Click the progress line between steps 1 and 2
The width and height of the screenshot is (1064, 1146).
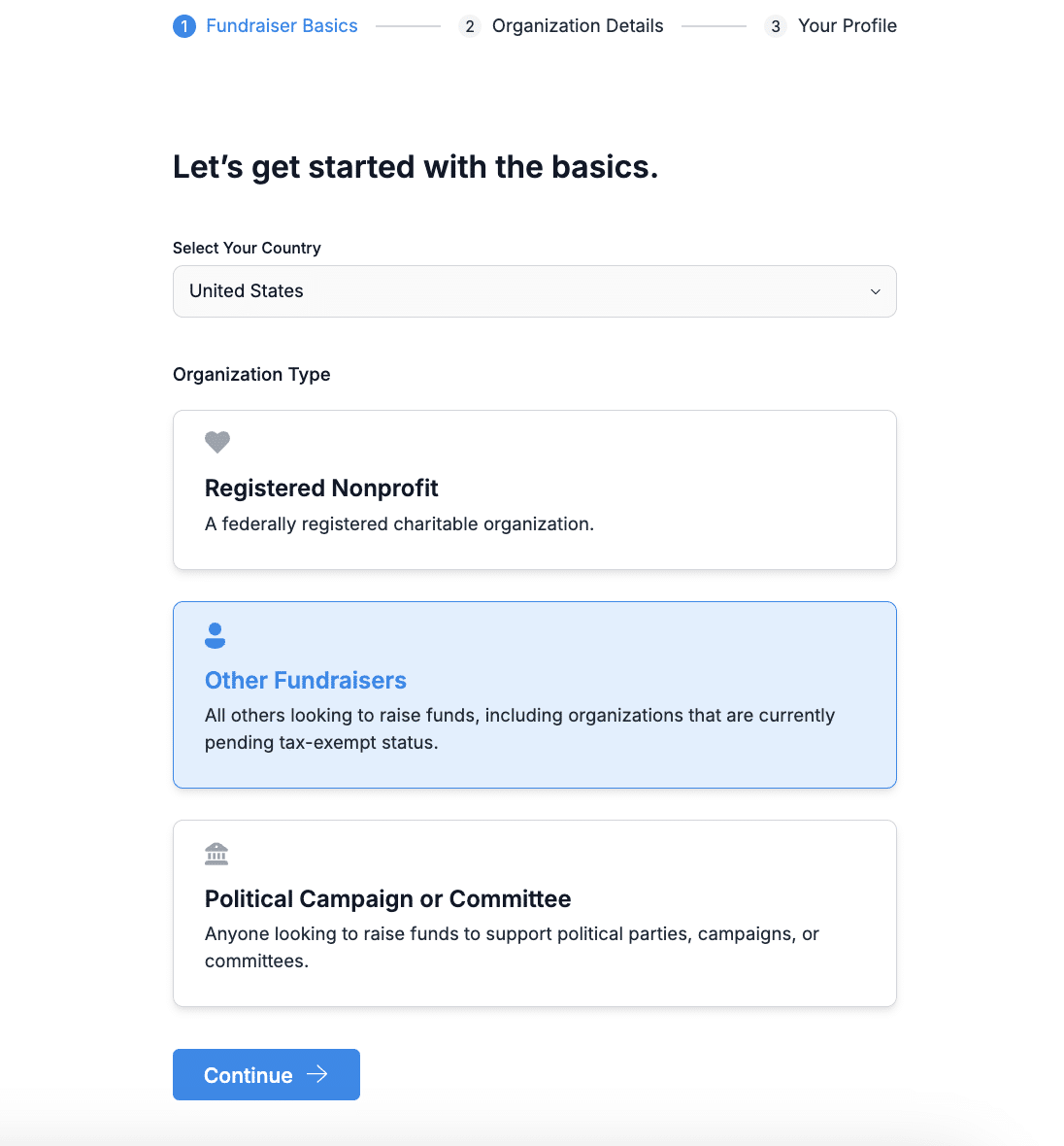coord(408,26)
